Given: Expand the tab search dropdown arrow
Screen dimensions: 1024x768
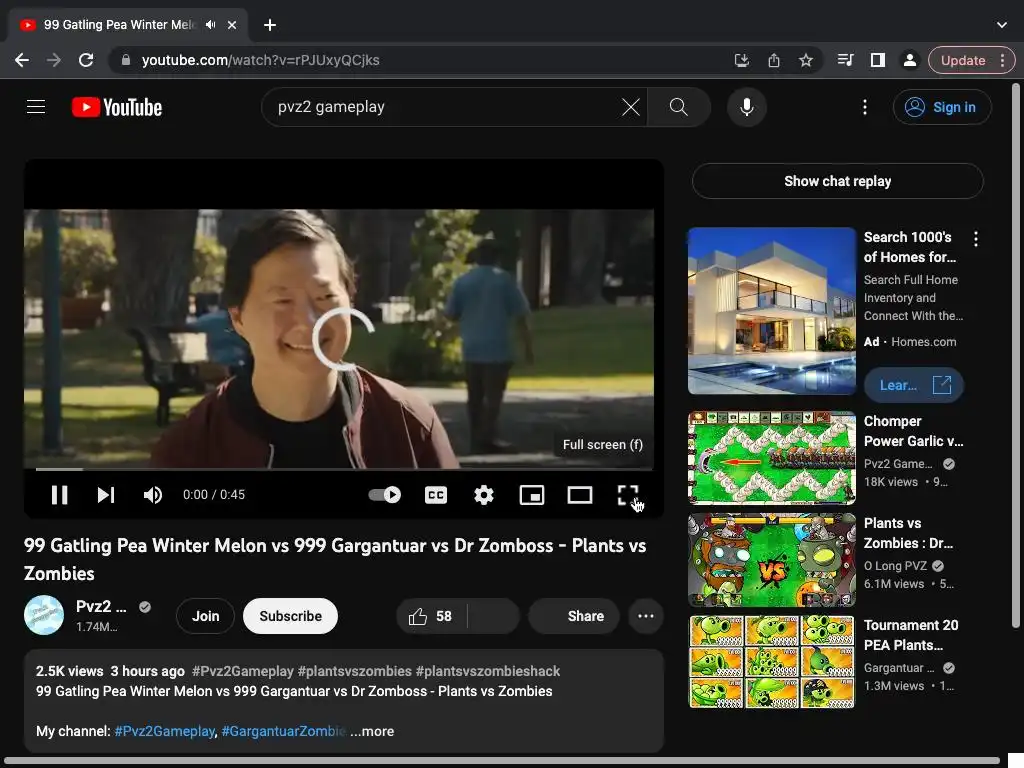Looking at the screenshot, I should point(1002,25).
